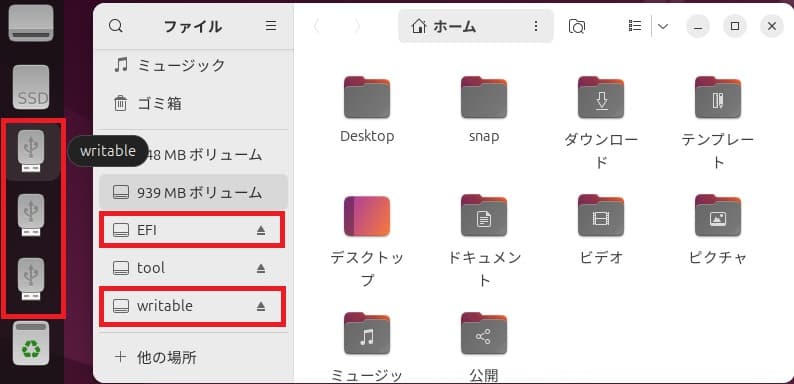Open Other Locations (他の場所)
The image size is (794, 384).
point(192,358)
